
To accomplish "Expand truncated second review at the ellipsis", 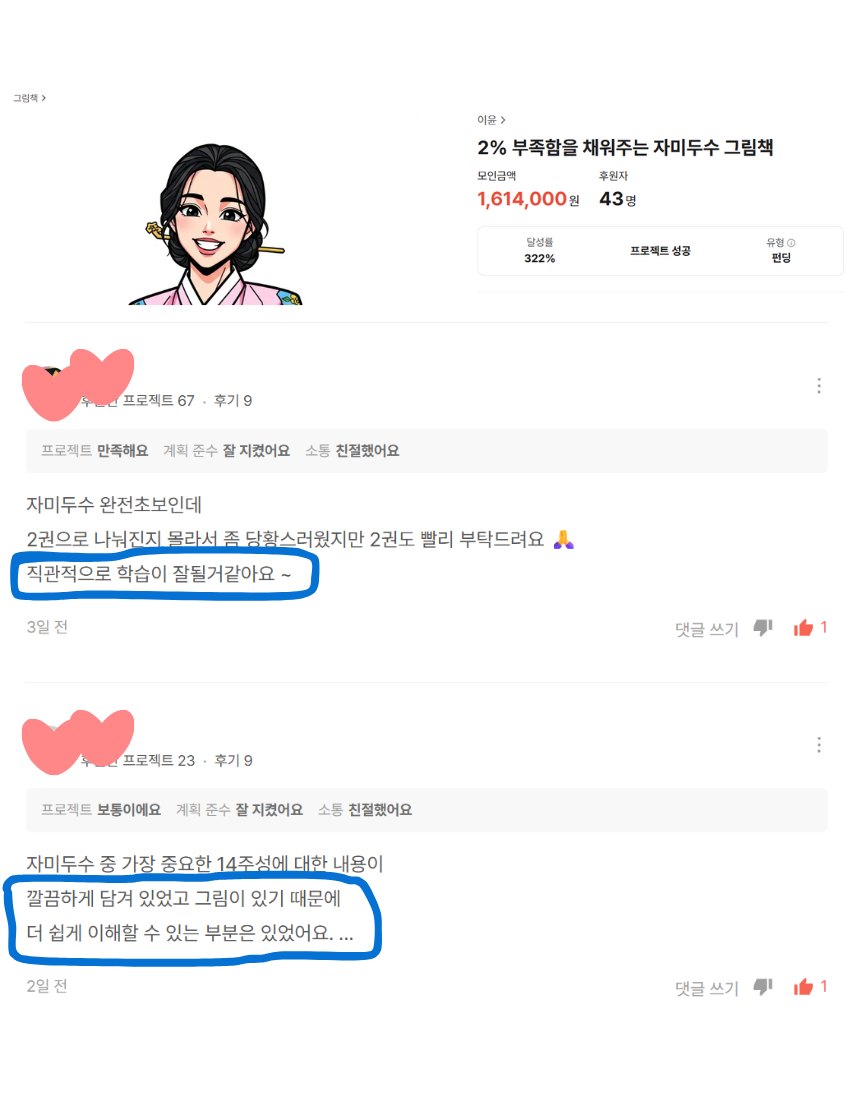I will pyautogui.click(x=346, y=934).
